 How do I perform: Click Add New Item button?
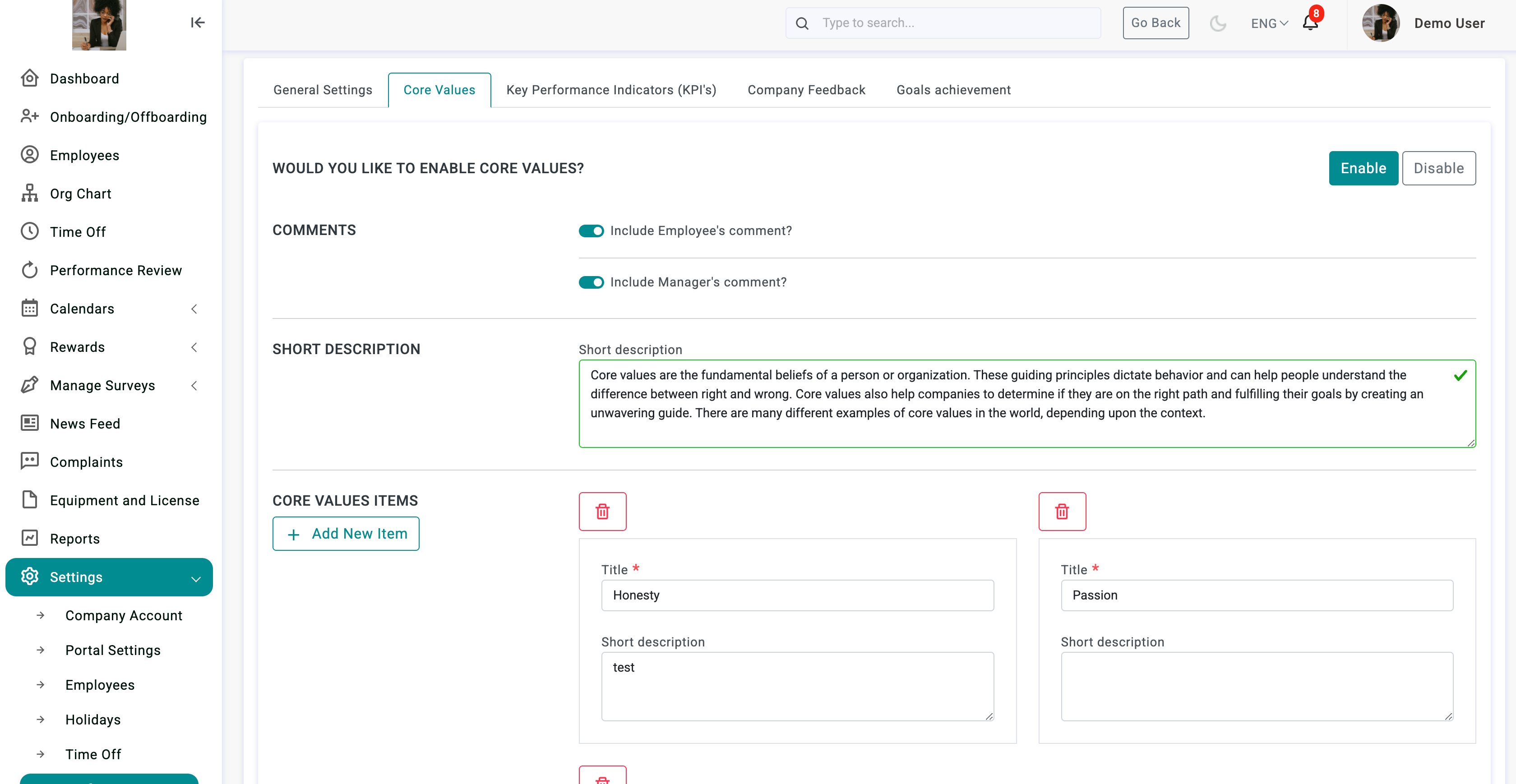click(346, 533)
